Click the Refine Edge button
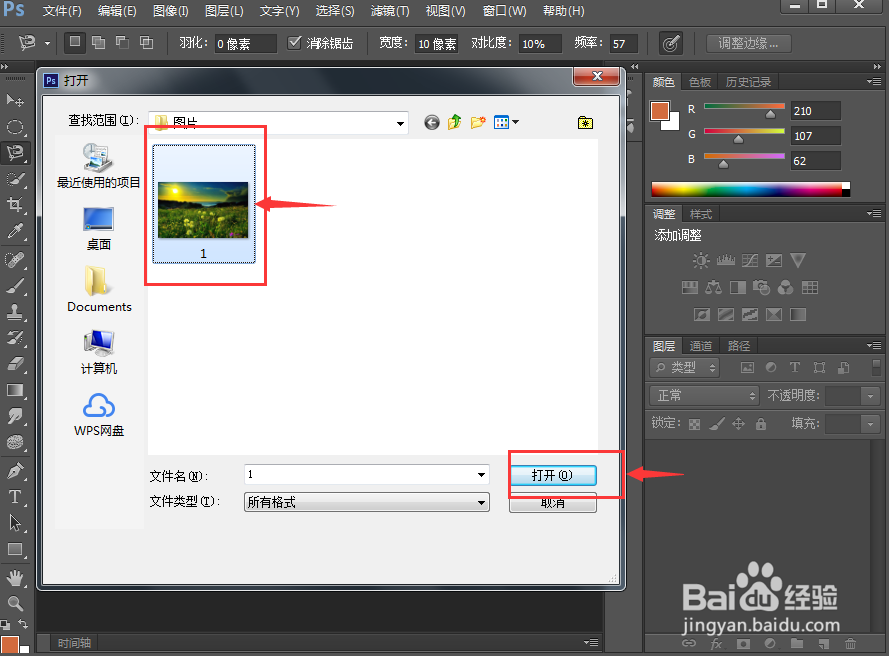The image size is (889, 656). coord(748,43)
